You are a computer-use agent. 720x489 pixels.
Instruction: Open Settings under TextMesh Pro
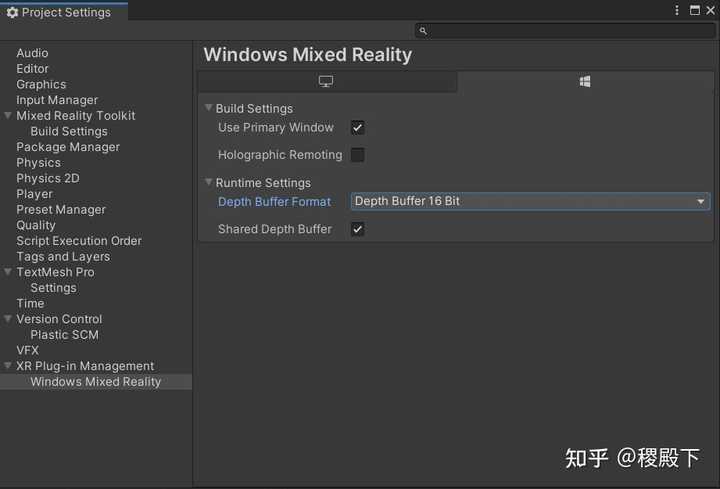(x=53, y=288)
